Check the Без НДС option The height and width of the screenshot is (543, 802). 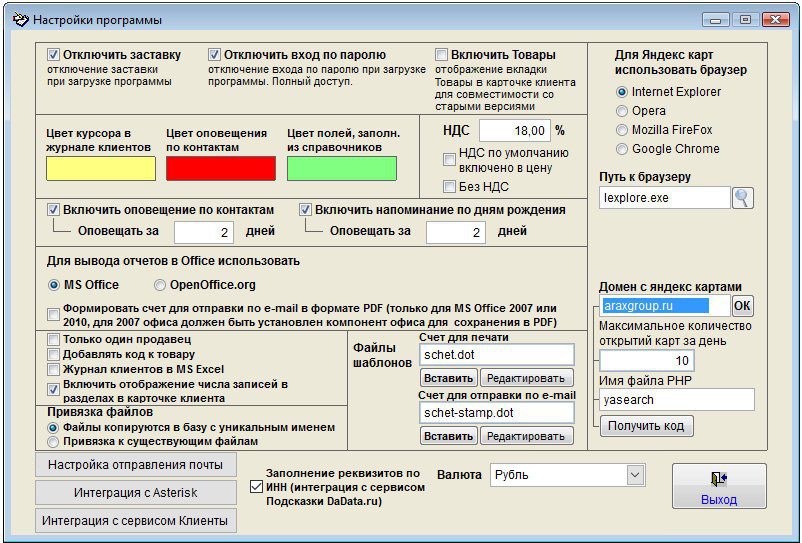[x=449, y=187]
